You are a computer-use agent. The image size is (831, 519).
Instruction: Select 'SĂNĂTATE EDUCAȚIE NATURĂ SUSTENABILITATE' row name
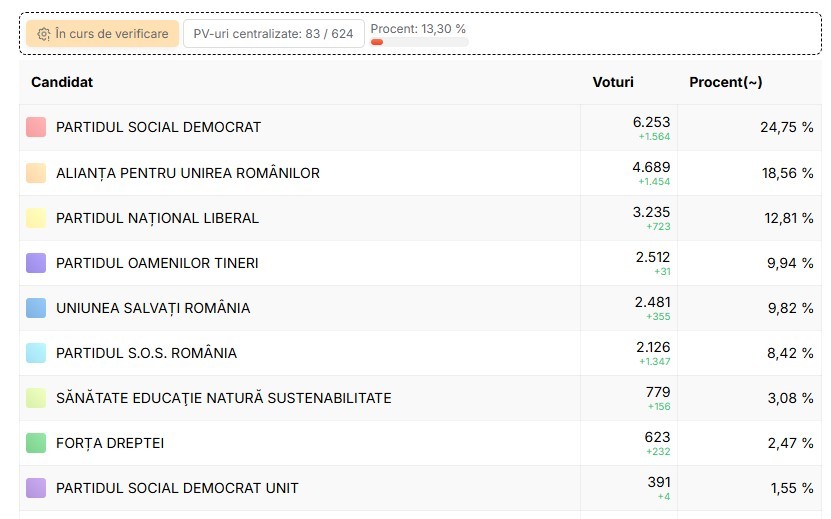tap(224, 398)
